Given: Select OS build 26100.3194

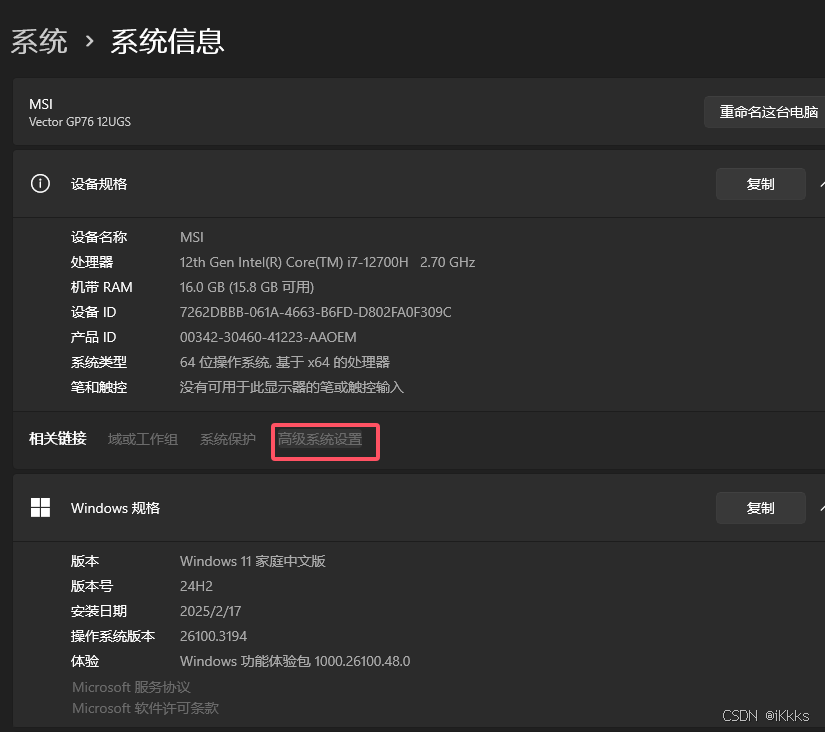Looking at the screenshot, I should [x=213, y=636].
